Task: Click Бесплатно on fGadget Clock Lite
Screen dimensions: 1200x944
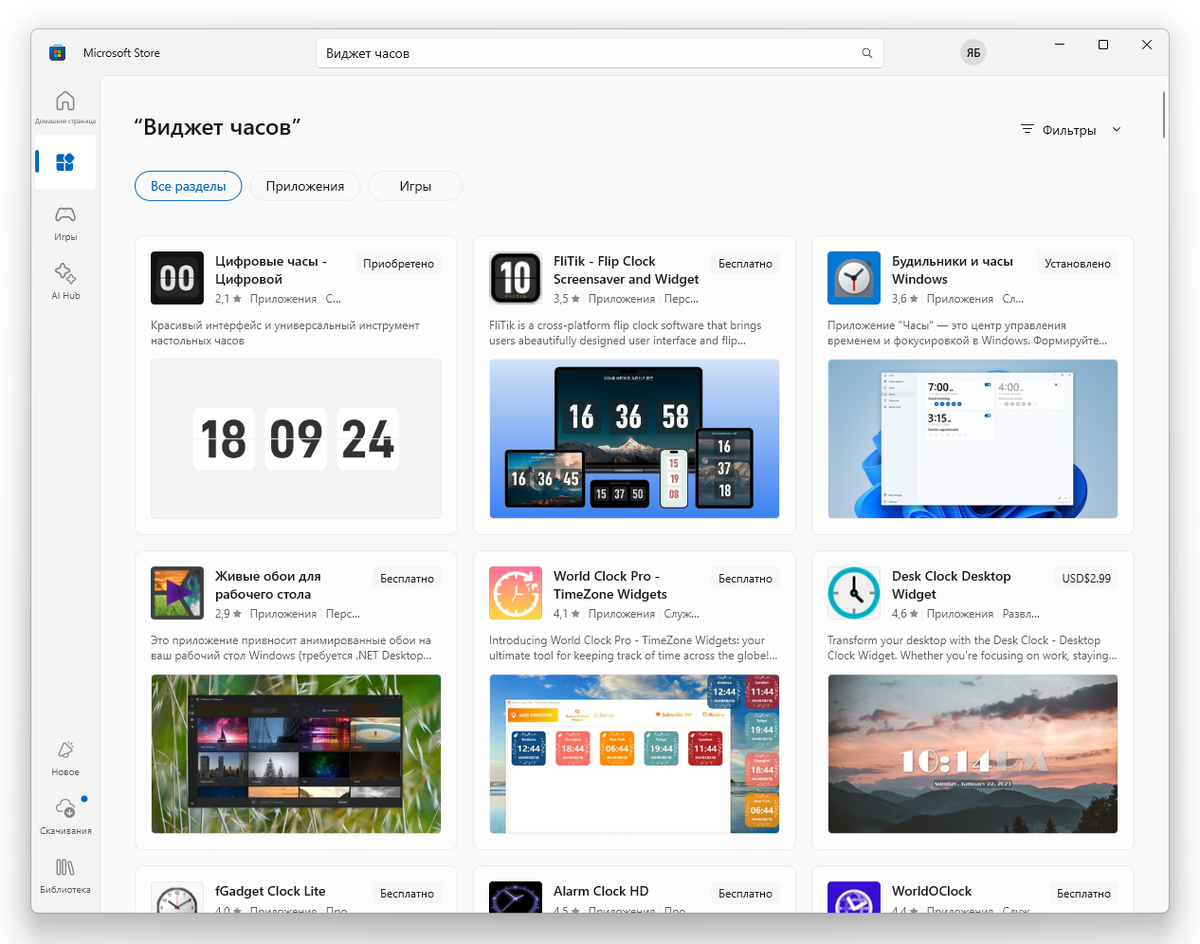Action: 407,894
